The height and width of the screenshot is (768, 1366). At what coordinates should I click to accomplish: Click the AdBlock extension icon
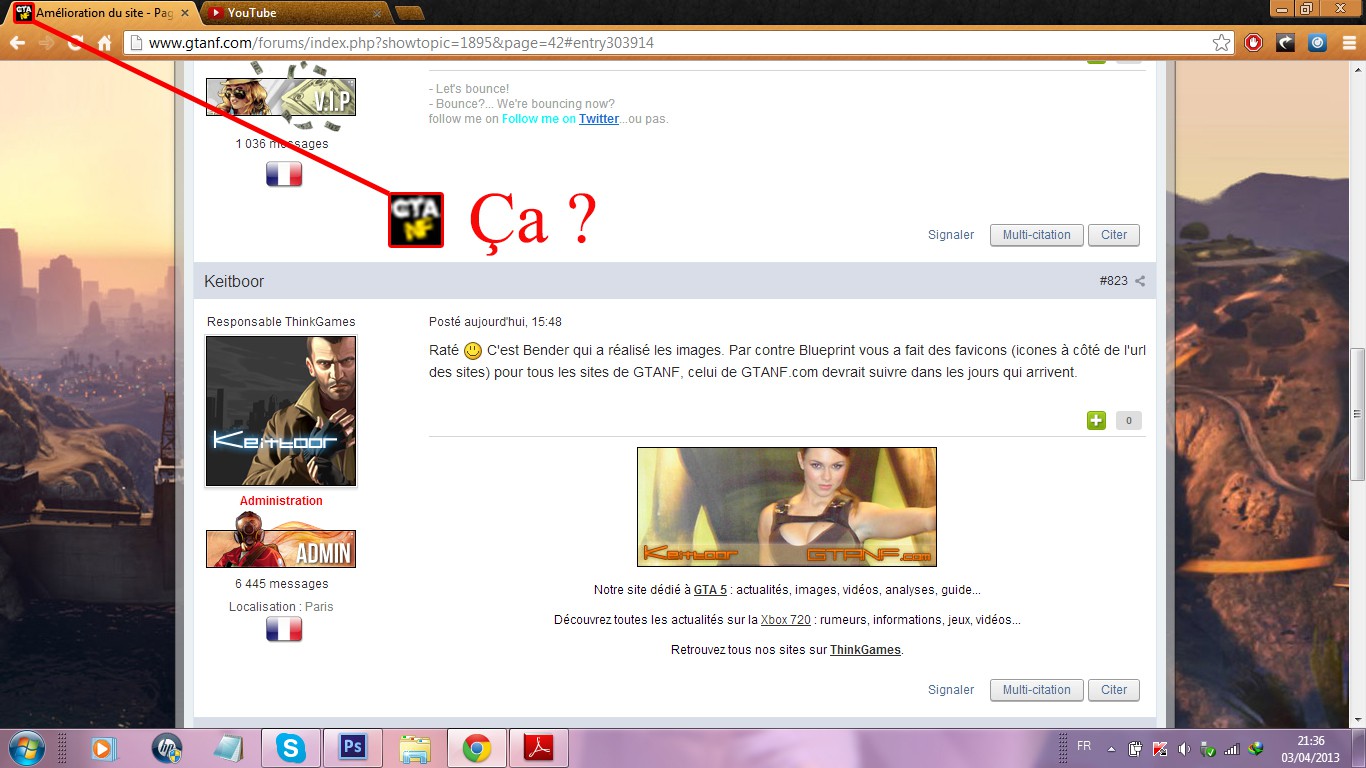click(1253, 43)
